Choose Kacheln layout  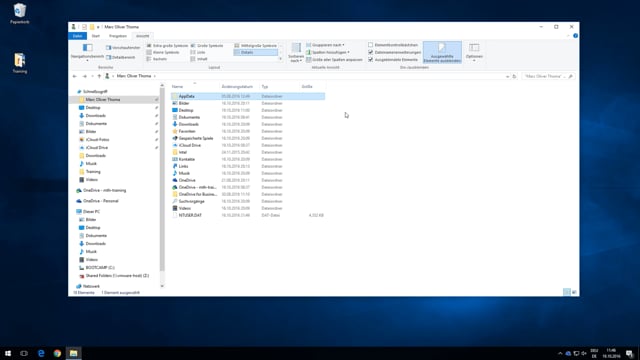coord(157,59)
